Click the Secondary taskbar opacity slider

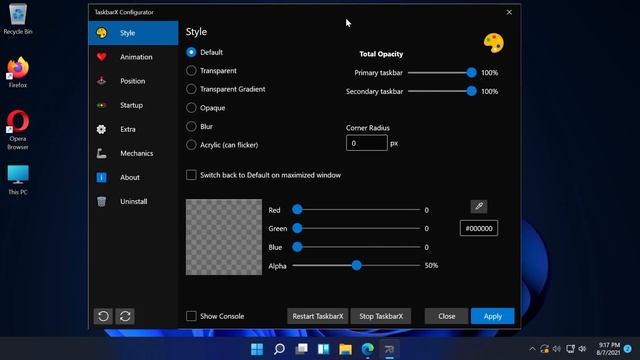click(442, 91)
